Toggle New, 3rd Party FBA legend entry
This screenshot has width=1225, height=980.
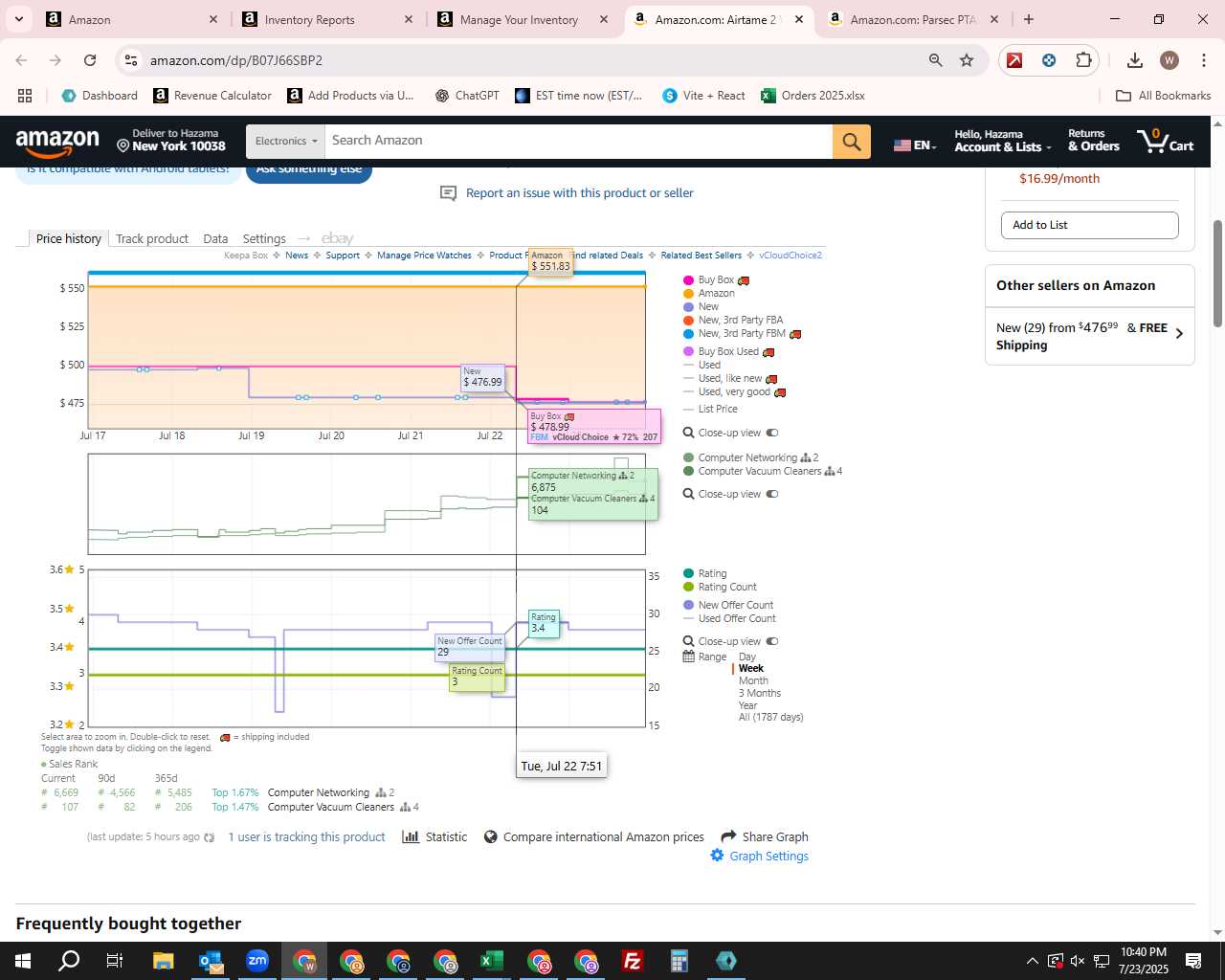coord(733,321)
